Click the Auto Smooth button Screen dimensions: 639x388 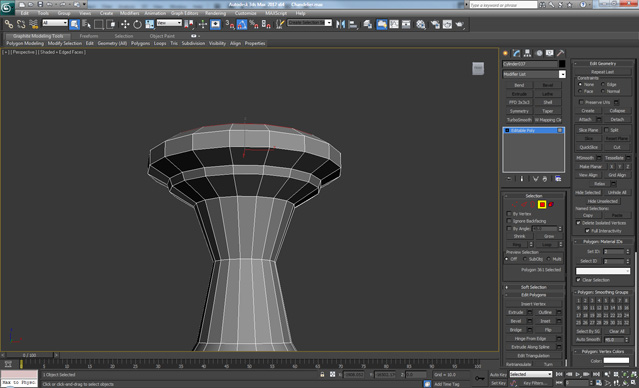[x=588, y=340]
